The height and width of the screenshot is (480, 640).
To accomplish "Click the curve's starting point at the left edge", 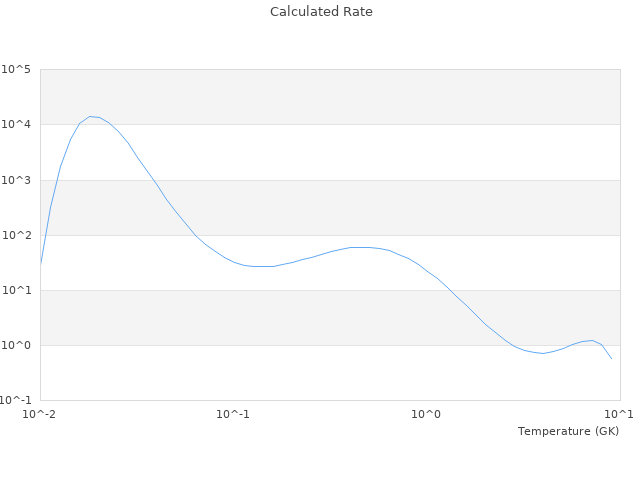I will pos(40,264).
